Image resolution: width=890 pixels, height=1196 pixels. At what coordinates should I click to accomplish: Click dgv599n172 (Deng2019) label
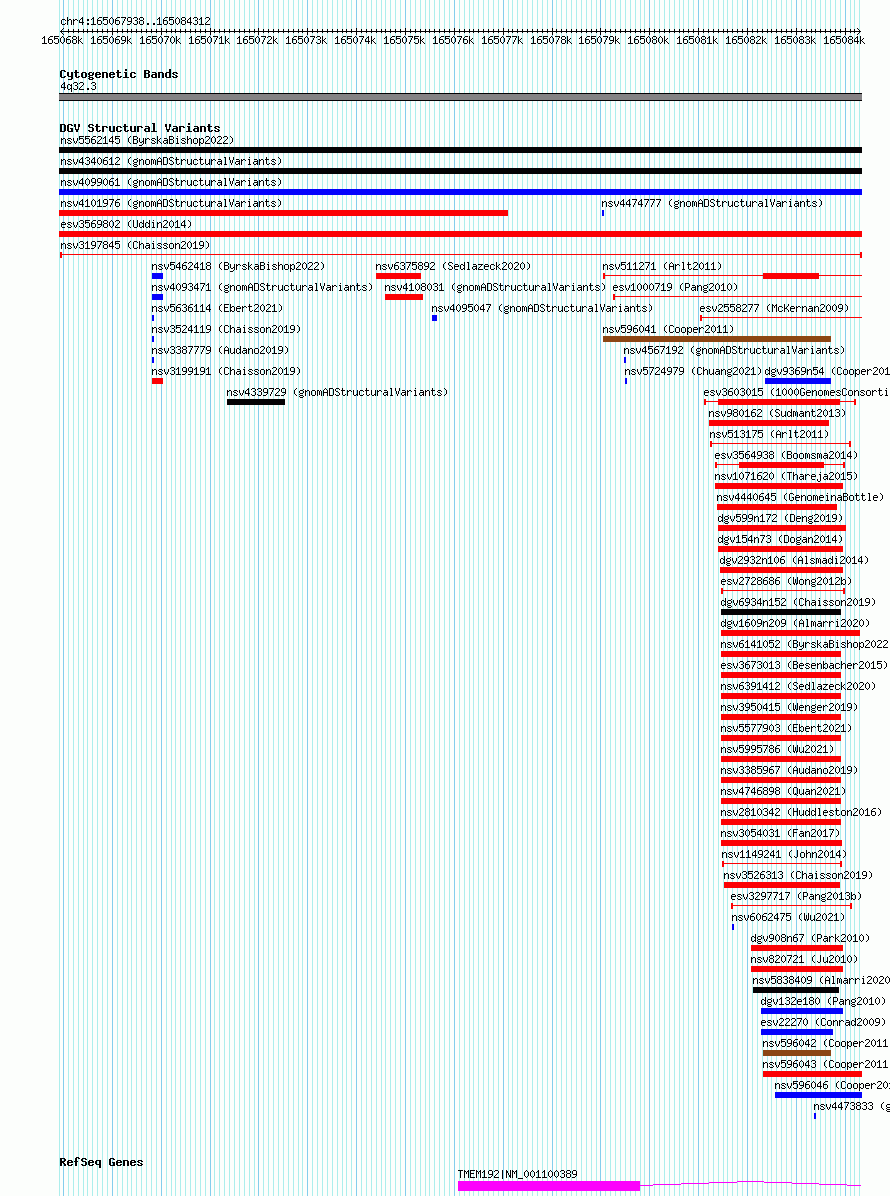(780, 518)
